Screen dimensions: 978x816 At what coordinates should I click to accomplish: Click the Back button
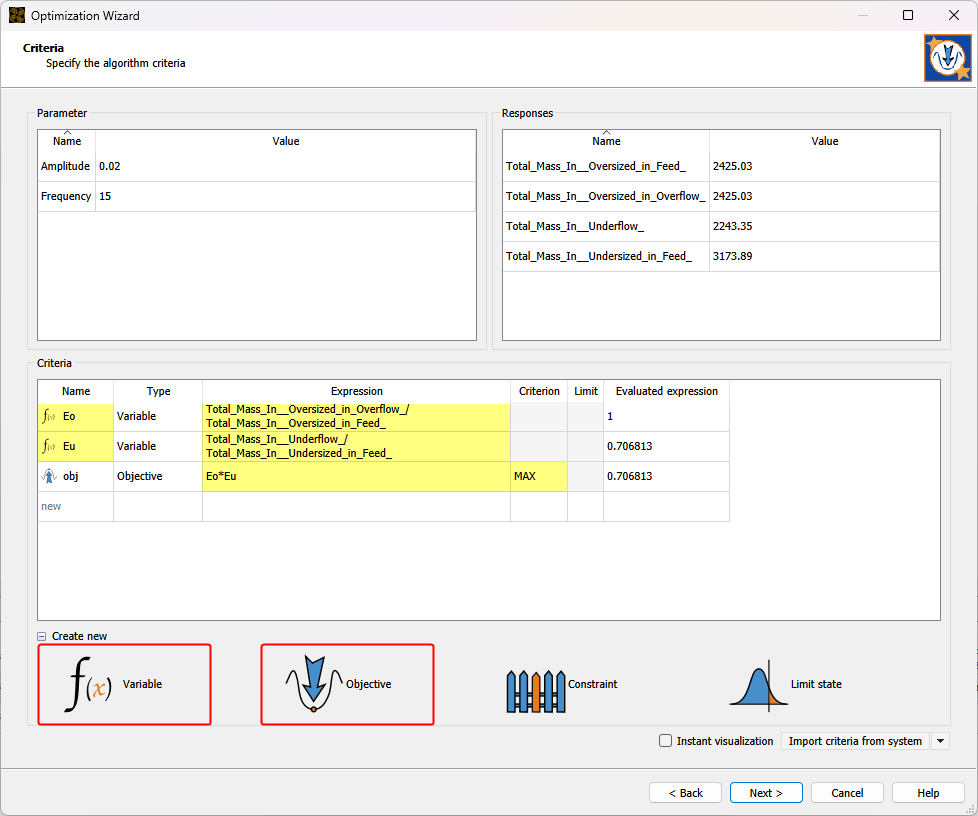click(x=685, y=793)
